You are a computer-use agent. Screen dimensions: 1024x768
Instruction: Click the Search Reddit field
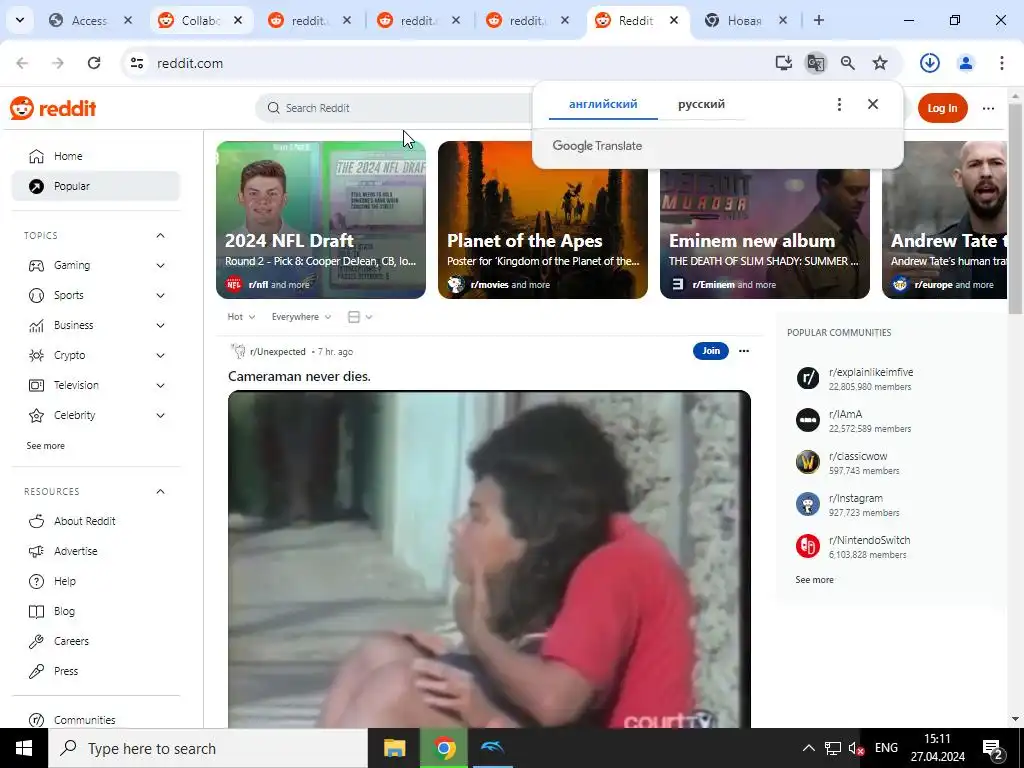(x=394, y=108)
